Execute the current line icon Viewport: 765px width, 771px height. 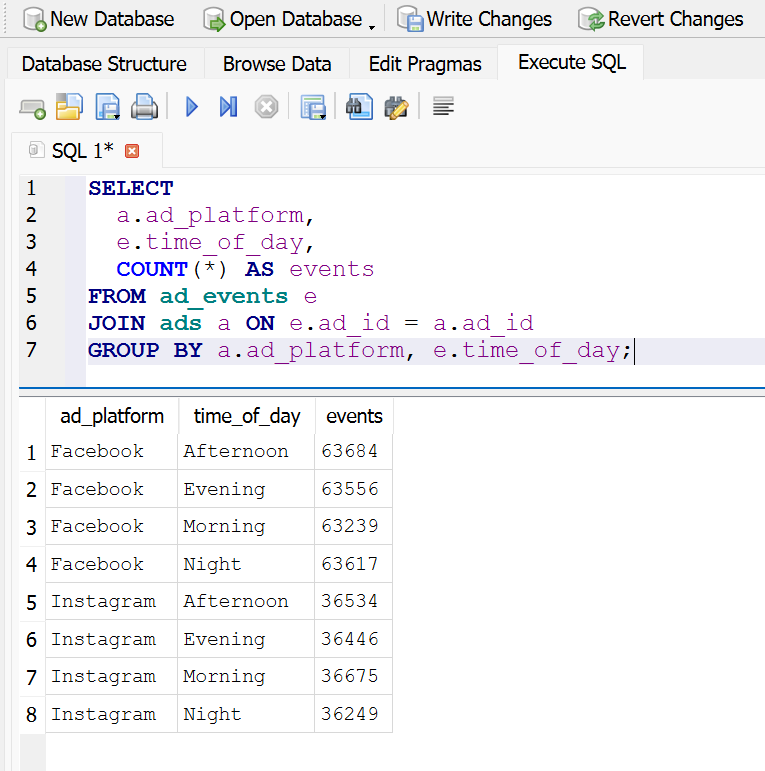(228, 107)
